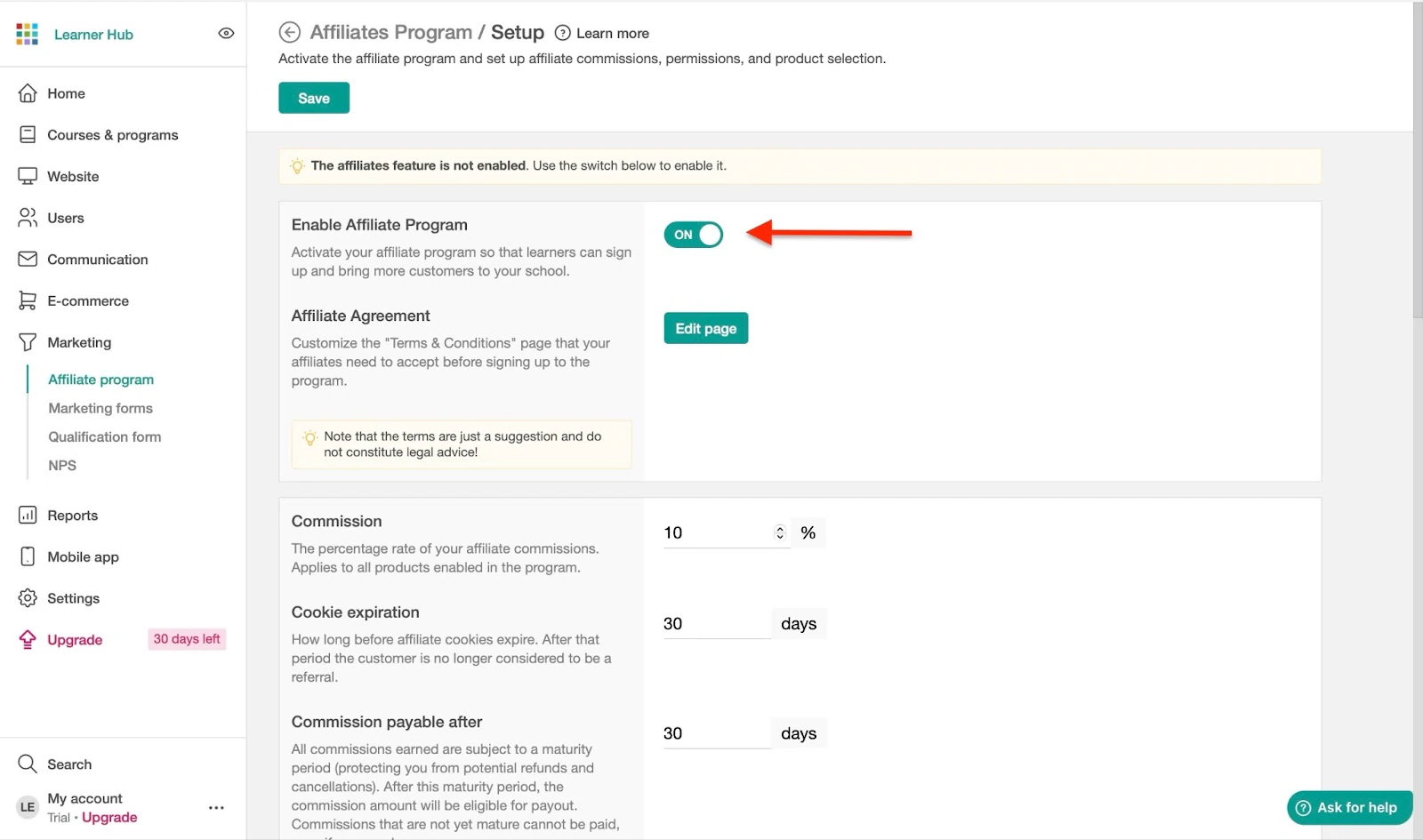Open the E-commerce cart icon
Image resolution: width=1423 pixels, height=840 pixels.
pyautogui.click(x=28, y=300)
